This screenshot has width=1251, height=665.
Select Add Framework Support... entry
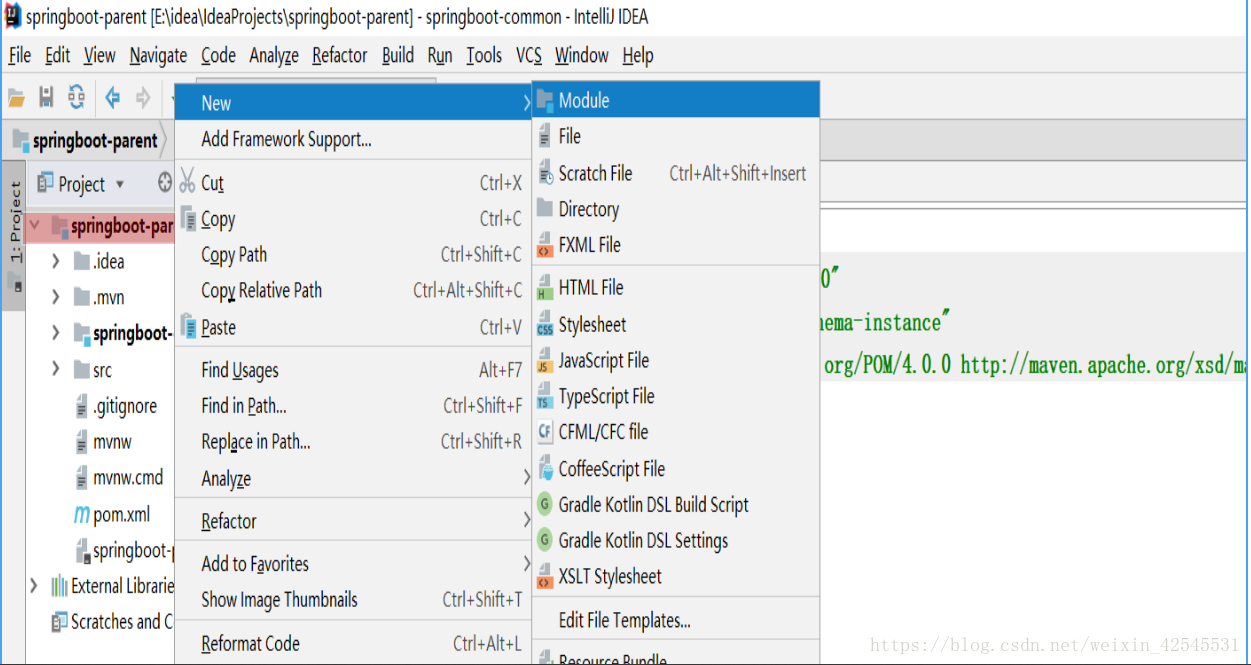(x=353, y=140)
